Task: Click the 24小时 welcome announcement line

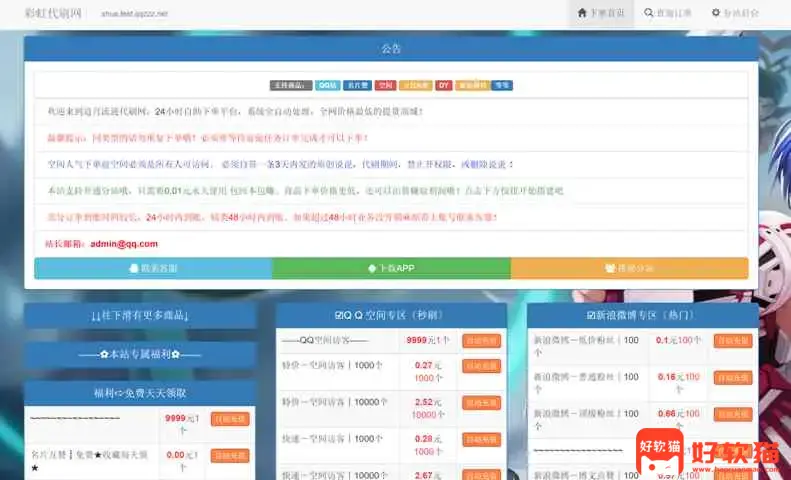Action: [x=235, y=111]
